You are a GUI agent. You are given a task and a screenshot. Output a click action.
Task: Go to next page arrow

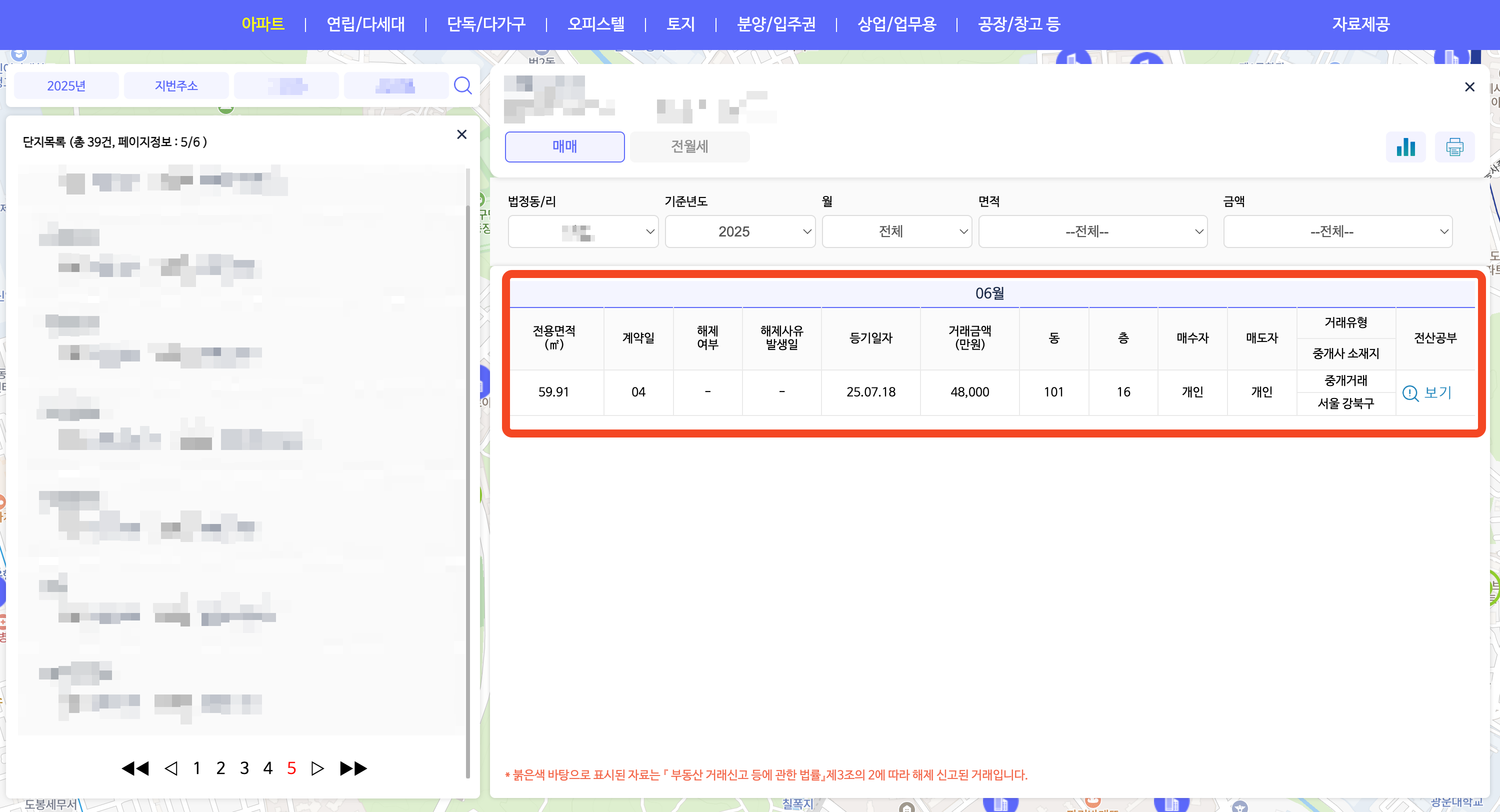(317, 768)
